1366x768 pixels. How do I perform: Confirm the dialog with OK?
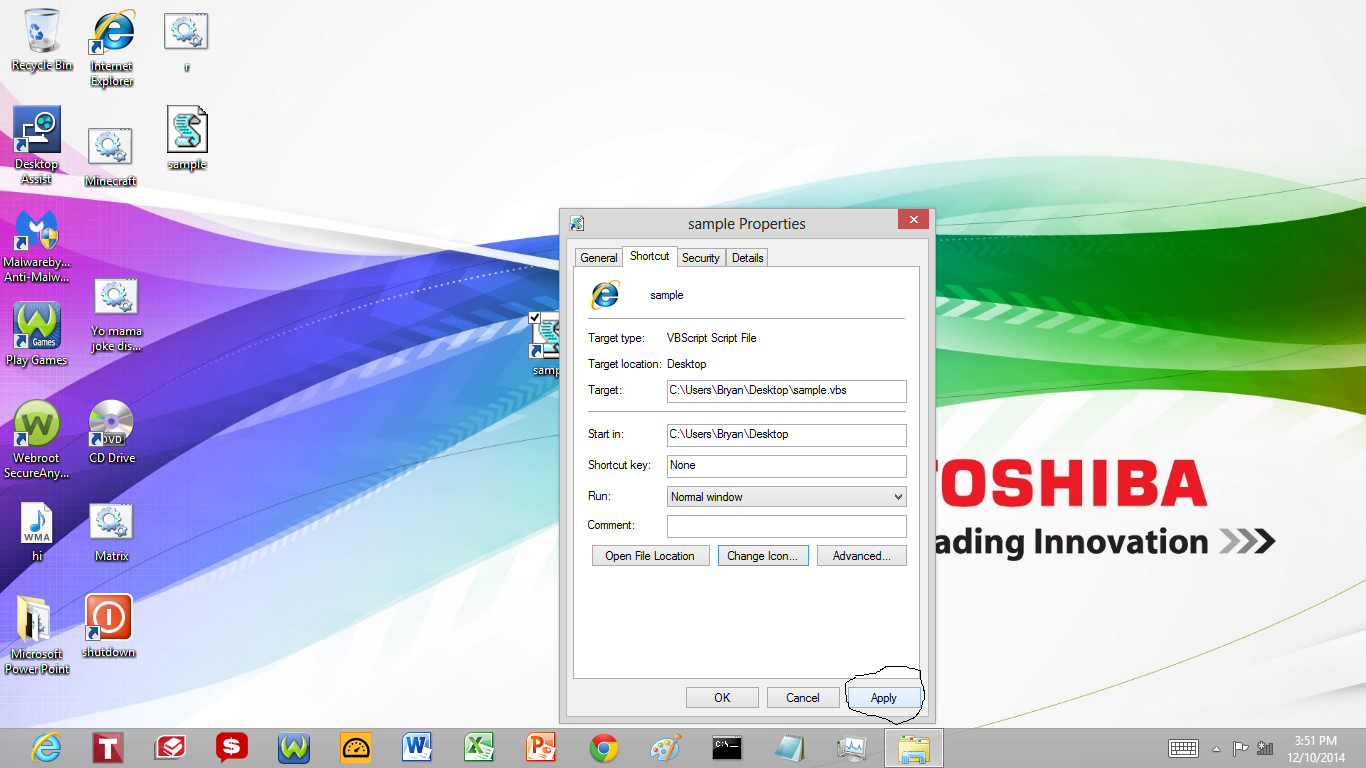coord(722,698)
